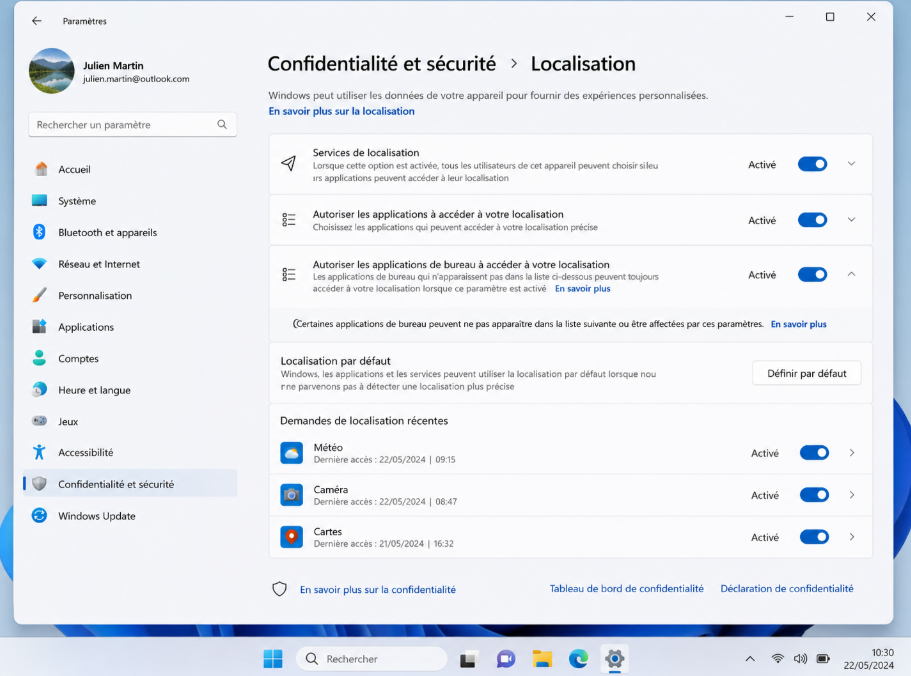Click the Windows Update refresh icon
Viewport: 911px width, 676px height.
pos(40,515)
